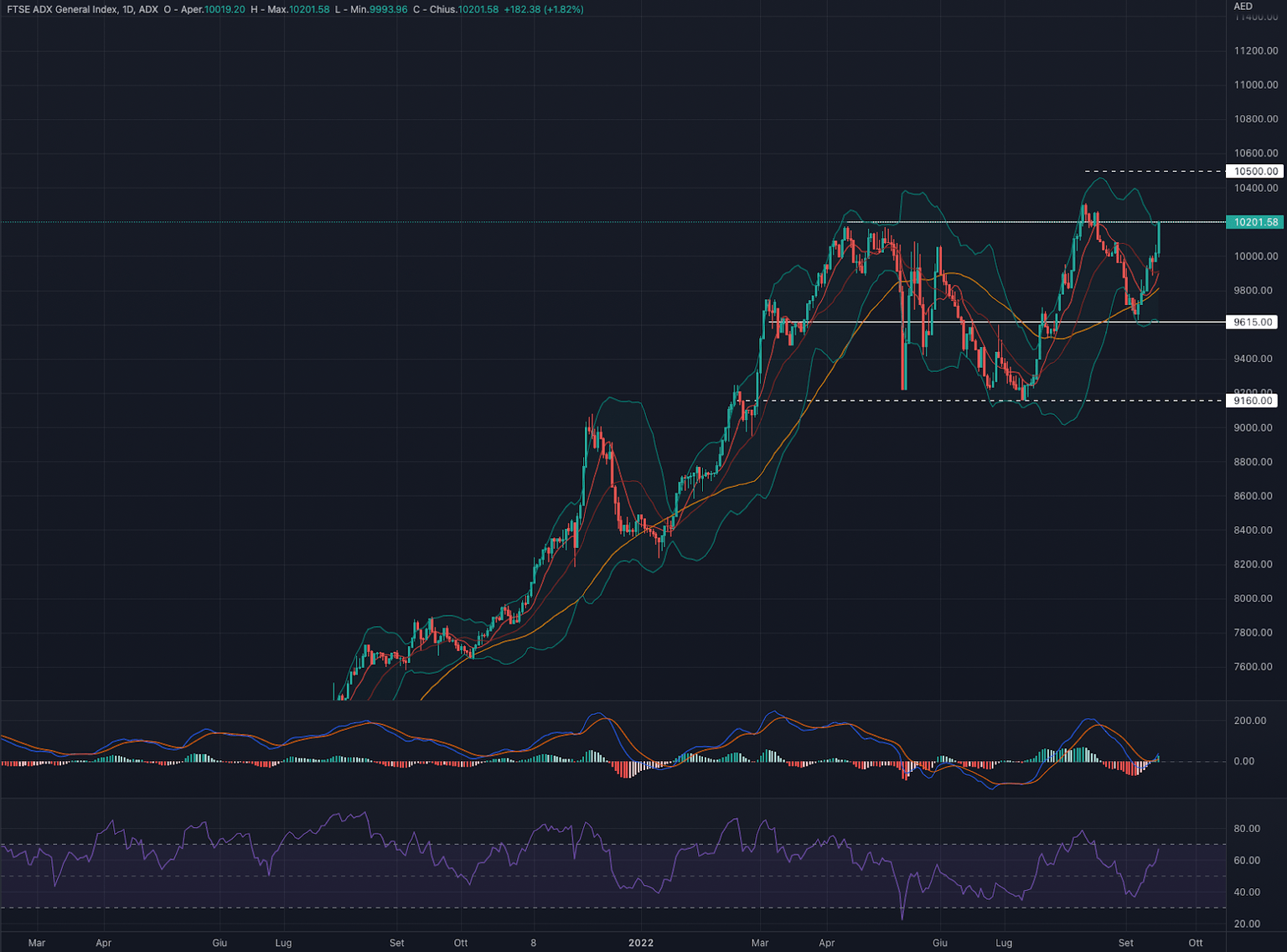Click the 9400.00 price axis label
Screen dimensions: 1287x952
(1253, 359)
